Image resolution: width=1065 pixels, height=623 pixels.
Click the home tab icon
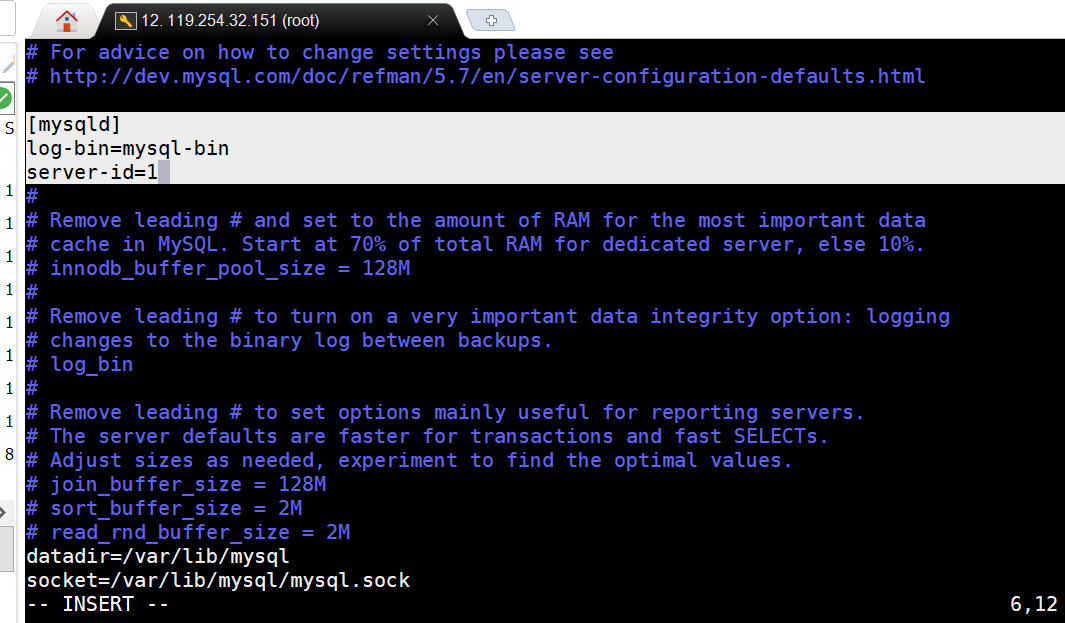point(66,20)
